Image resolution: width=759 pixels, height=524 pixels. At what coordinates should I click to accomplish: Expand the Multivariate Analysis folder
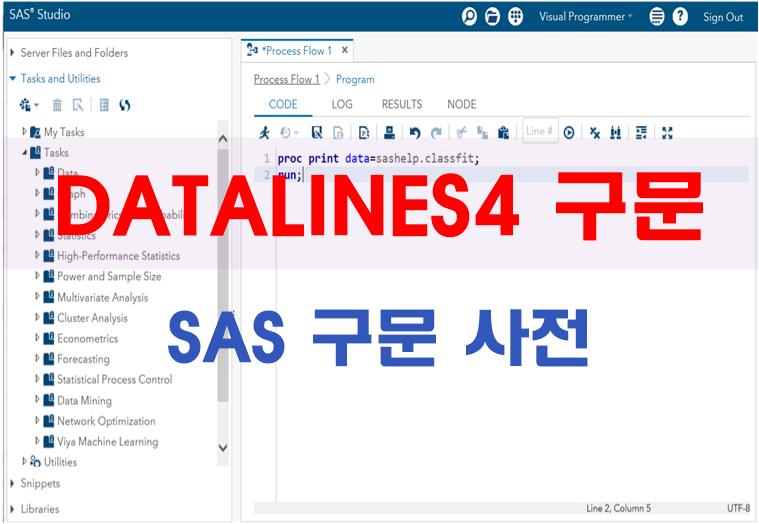pyautogui.click(x=37, y=297)
